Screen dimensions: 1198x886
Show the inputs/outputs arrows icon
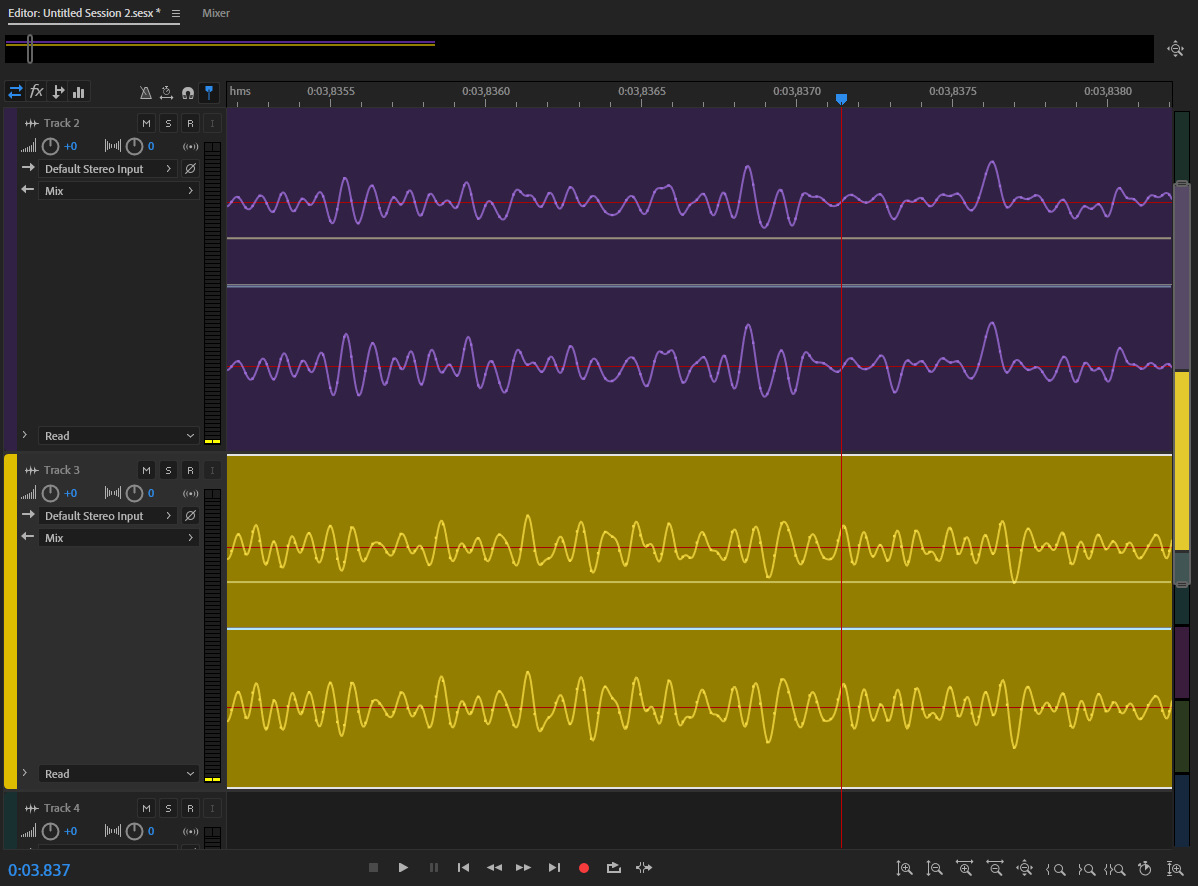point(15,92)
